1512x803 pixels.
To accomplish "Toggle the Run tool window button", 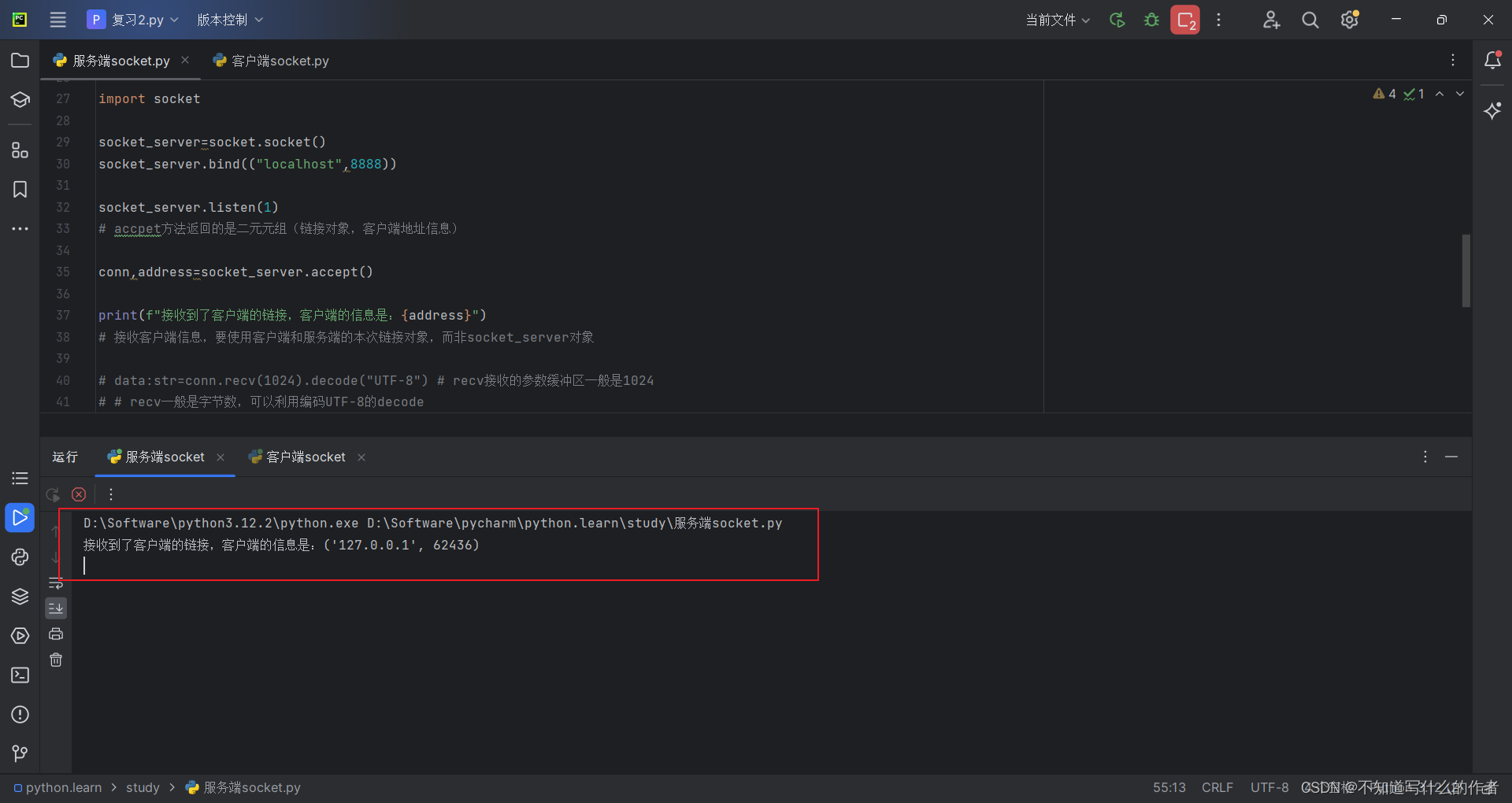I will [x=20, y=517].
